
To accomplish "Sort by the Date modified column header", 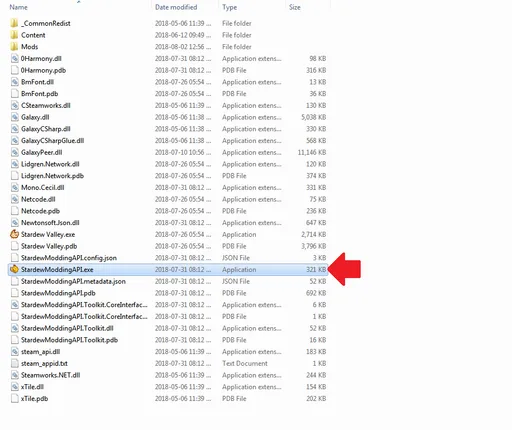I will 176,7.
